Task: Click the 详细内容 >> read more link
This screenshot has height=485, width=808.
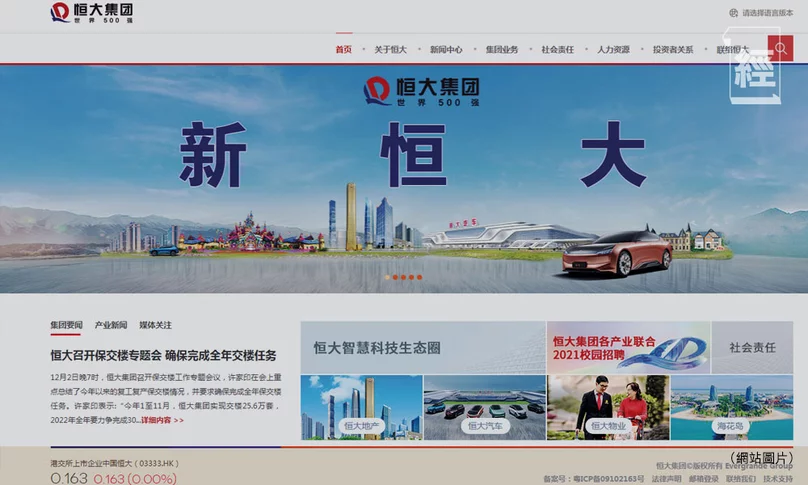Action: (162, 420)
